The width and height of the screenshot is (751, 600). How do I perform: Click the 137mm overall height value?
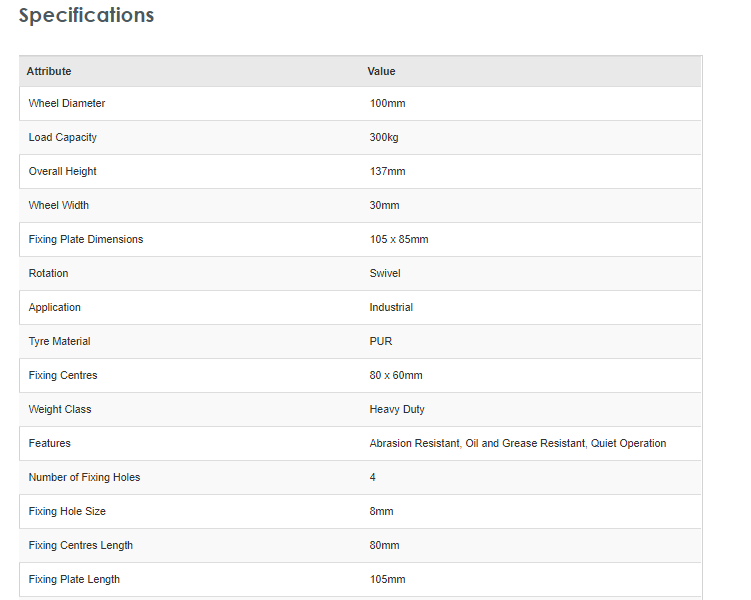coord(387,171)
